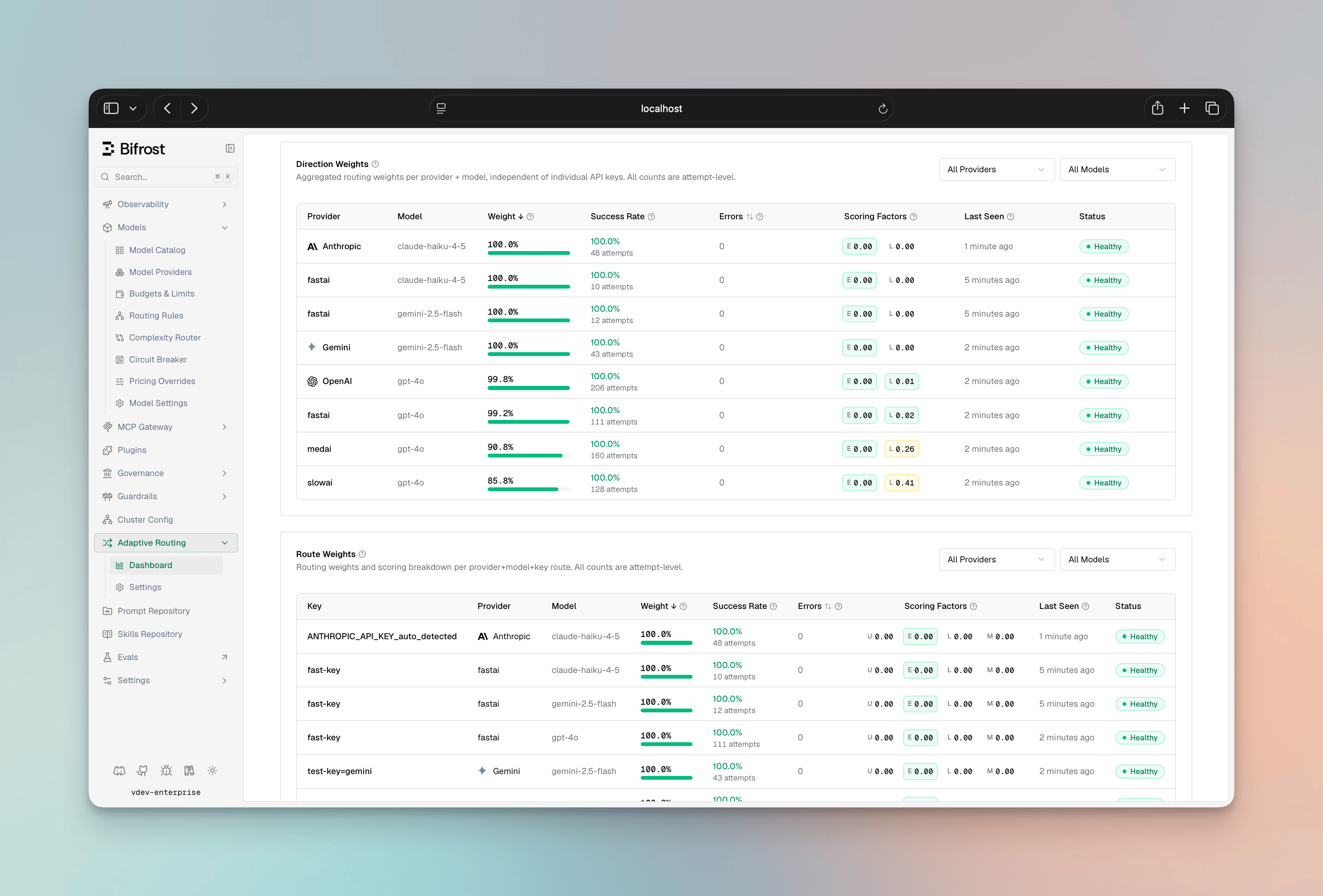Open Complexity Router page

tap(166, 337)
